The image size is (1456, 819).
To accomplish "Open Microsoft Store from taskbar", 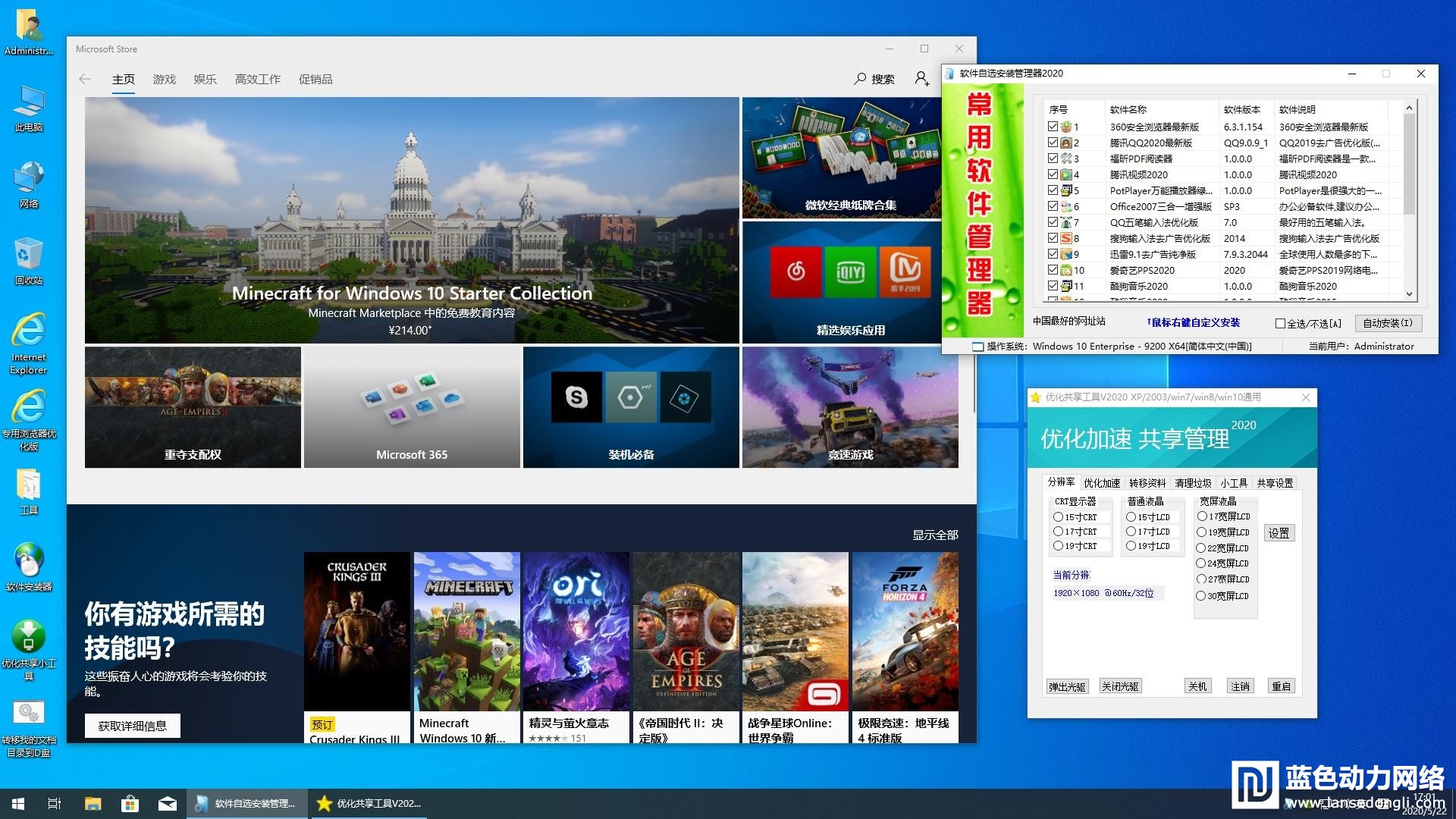I will click(130, 804).
